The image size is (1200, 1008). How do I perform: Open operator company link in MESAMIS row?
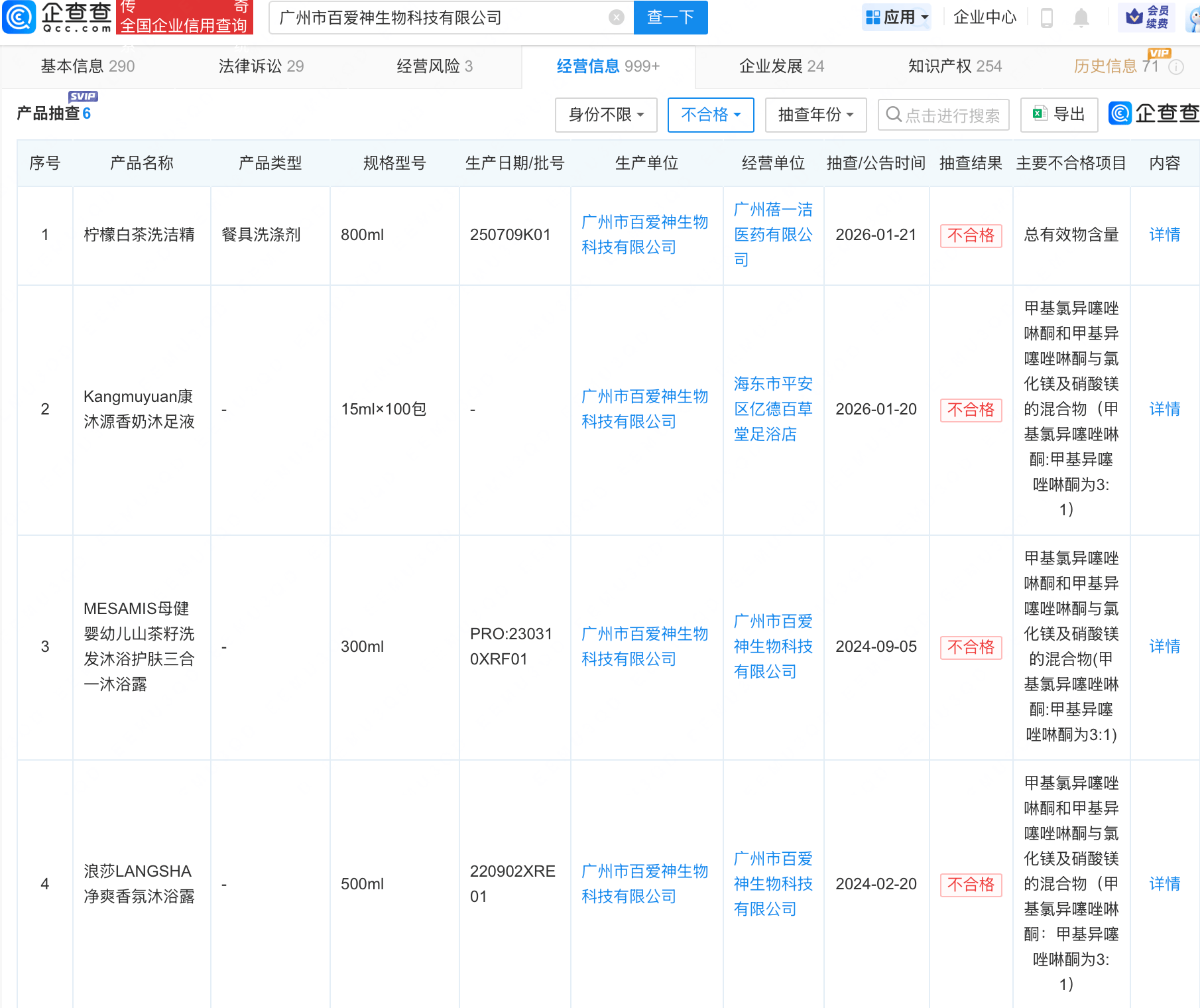pos(773,647)
